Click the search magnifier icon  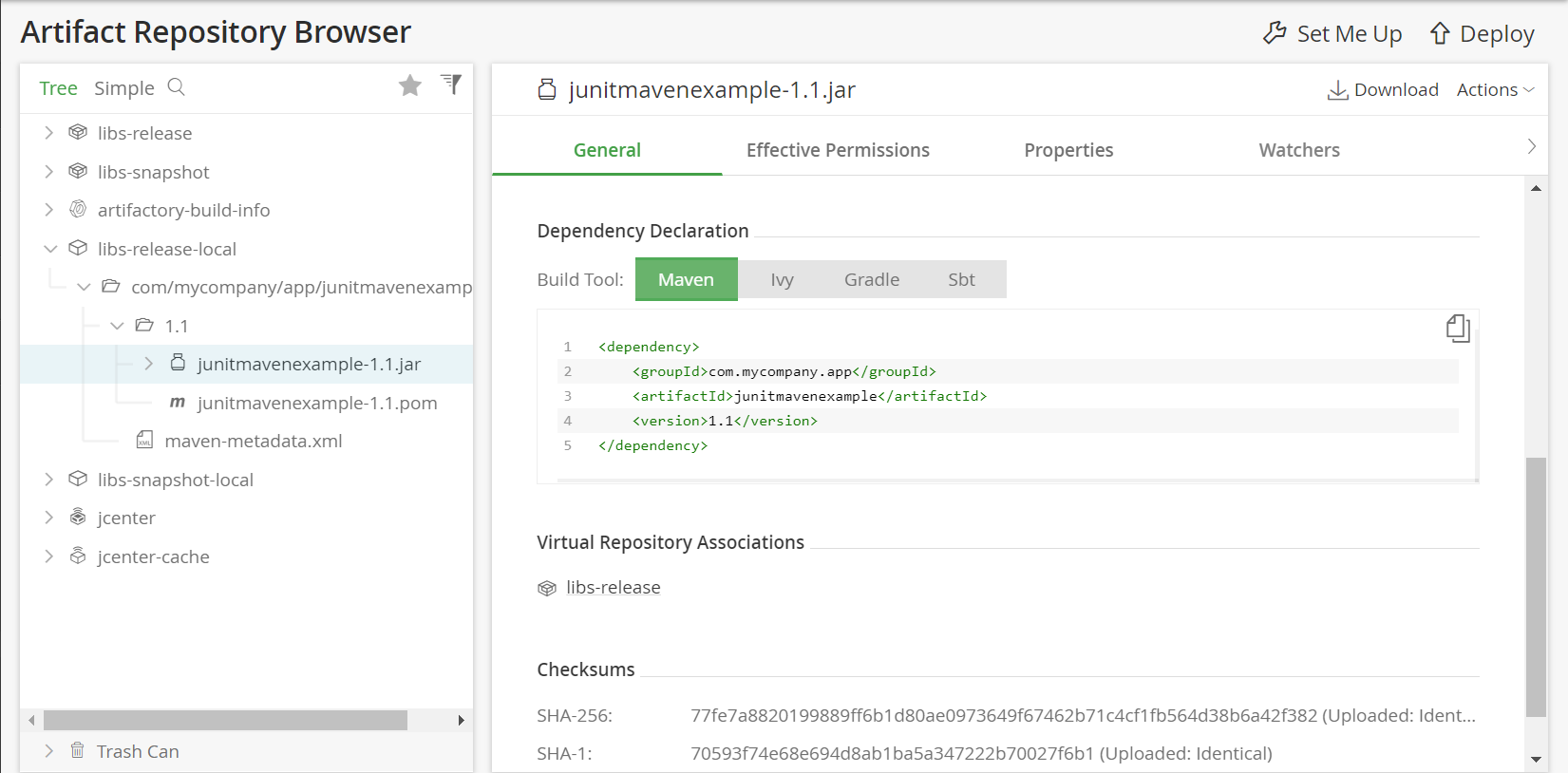[x=177, y=87]
